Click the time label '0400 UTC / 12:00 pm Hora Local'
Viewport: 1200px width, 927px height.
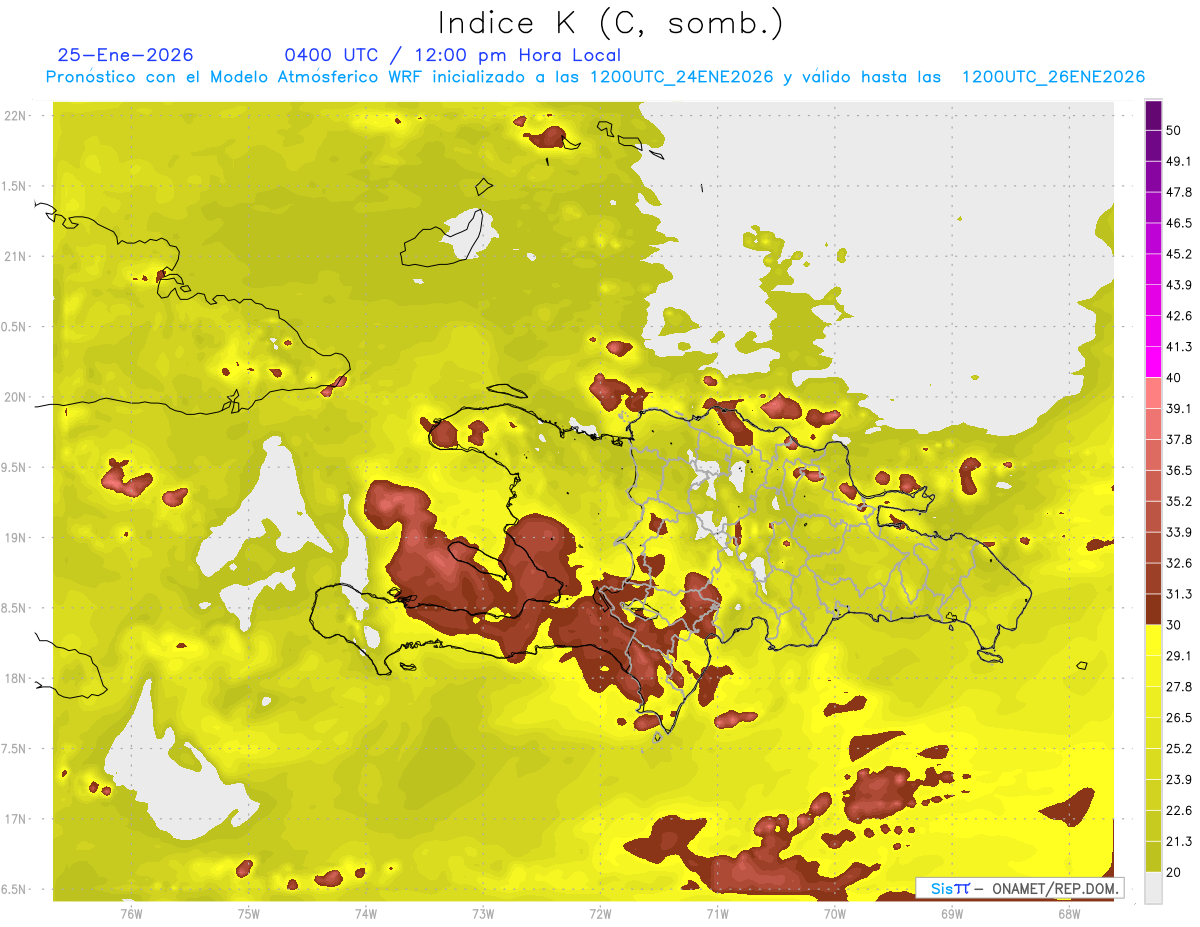(452, 55)
